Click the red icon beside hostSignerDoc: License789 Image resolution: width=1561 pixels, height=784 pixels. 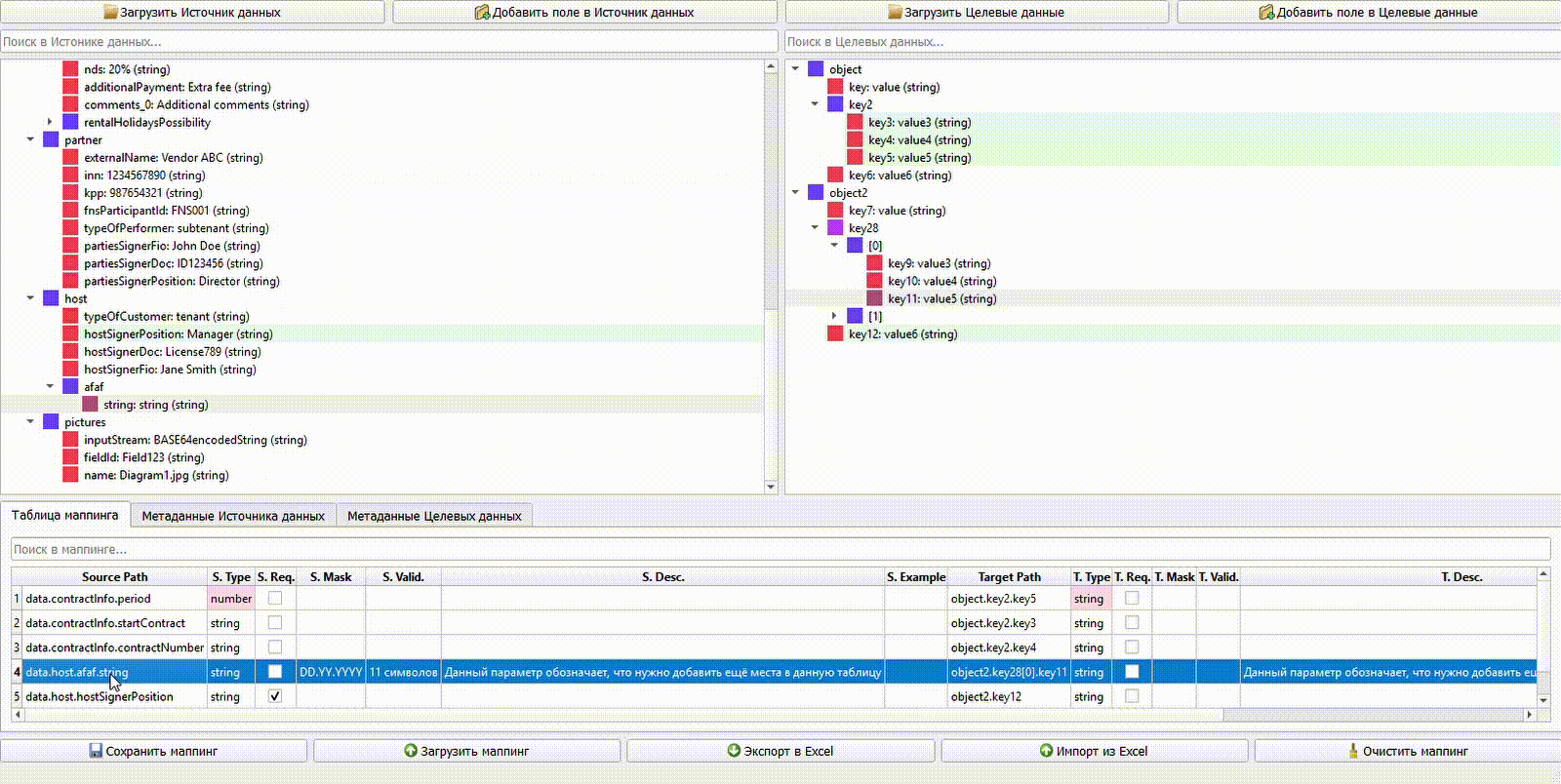70,351
